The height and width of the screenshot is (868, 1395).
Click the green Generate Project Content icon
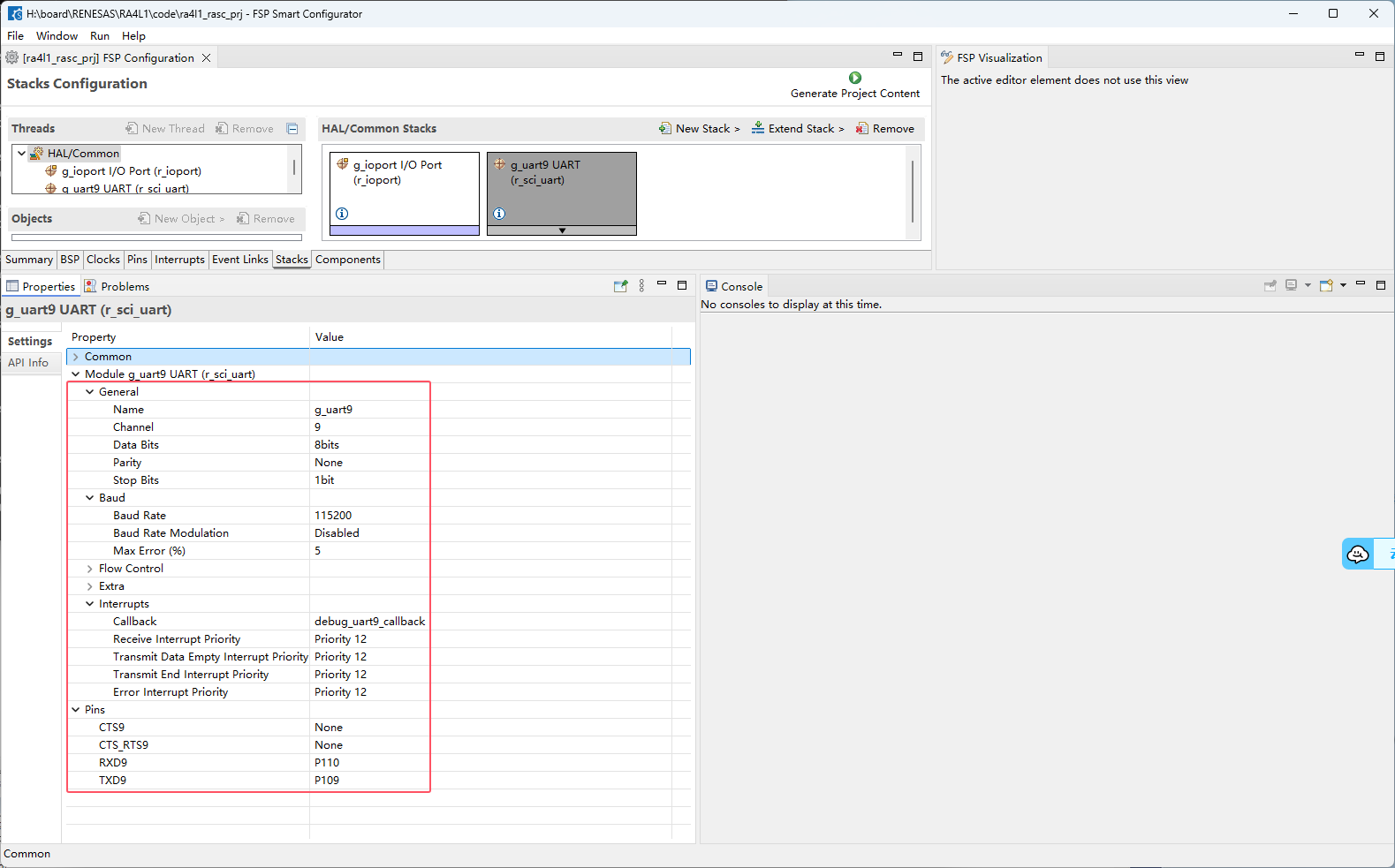tap(854, 78)
